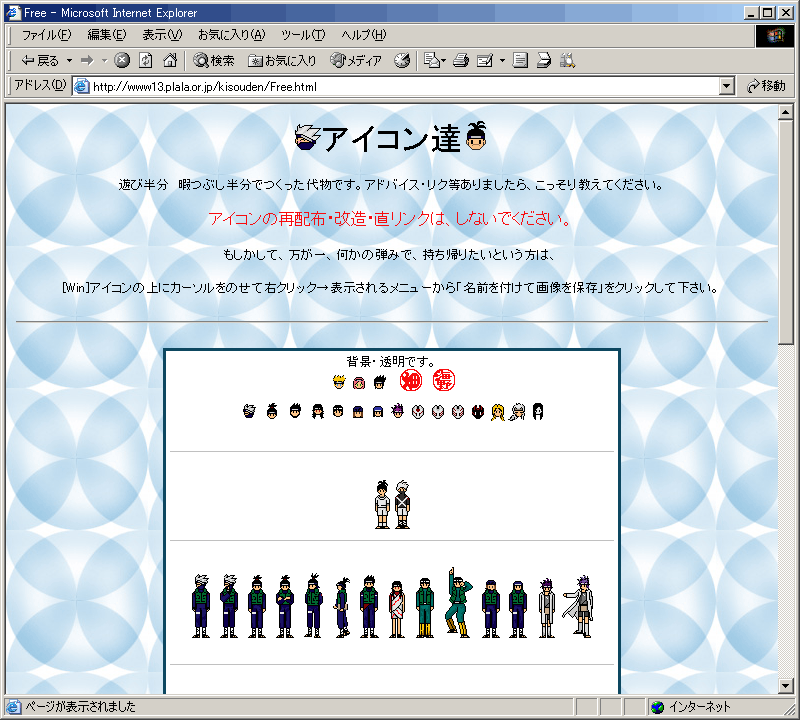Screen dimensions: 800x720
Task: Print the page with the printer icon
Action: 461,61
